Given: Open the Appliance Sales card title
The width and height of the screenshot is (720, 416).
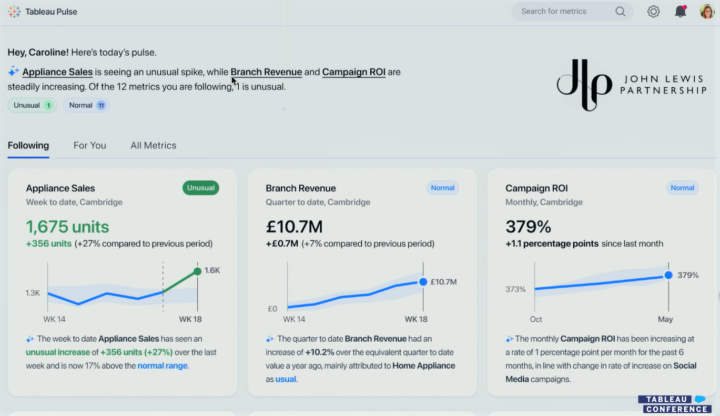Looking at the screenshot, I should (60, 188).
